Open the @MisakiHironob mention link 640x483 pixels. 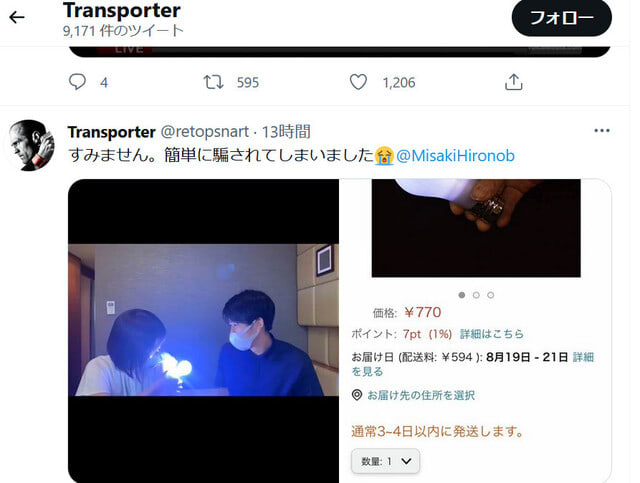[455, 156]
